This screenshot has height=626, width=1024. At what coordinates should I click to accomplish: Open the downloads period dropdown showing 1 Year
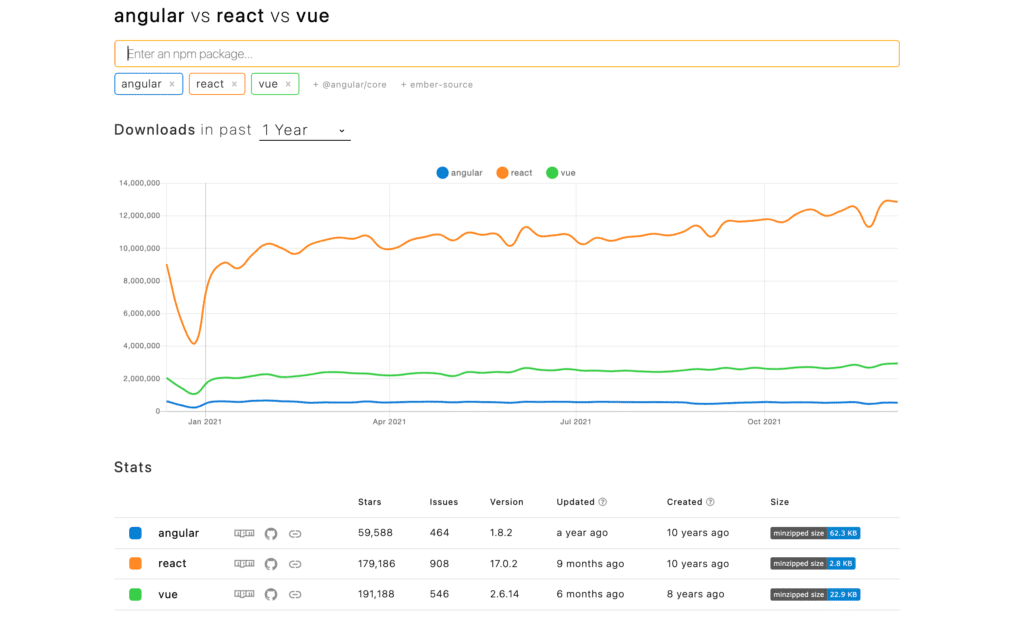pyautogui.click(x=305, y=131)
